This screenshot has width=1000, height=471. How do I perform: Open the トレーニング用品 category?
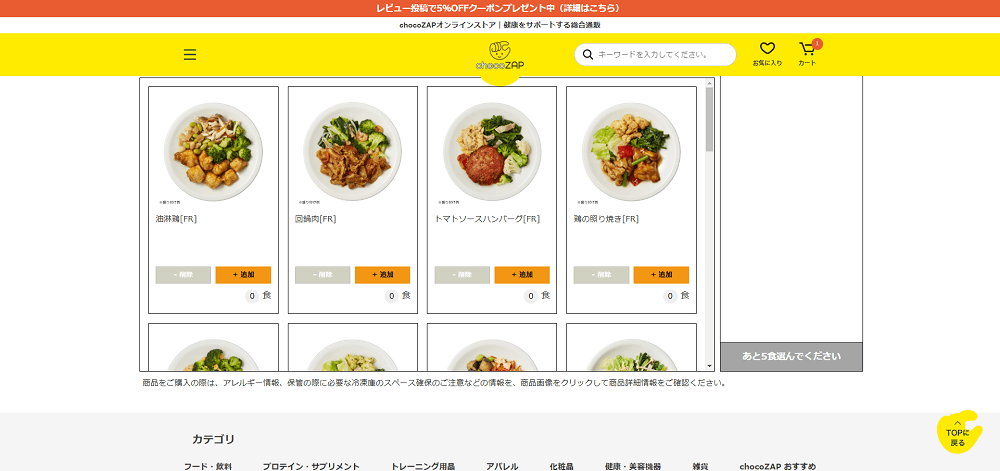[423, 467]
